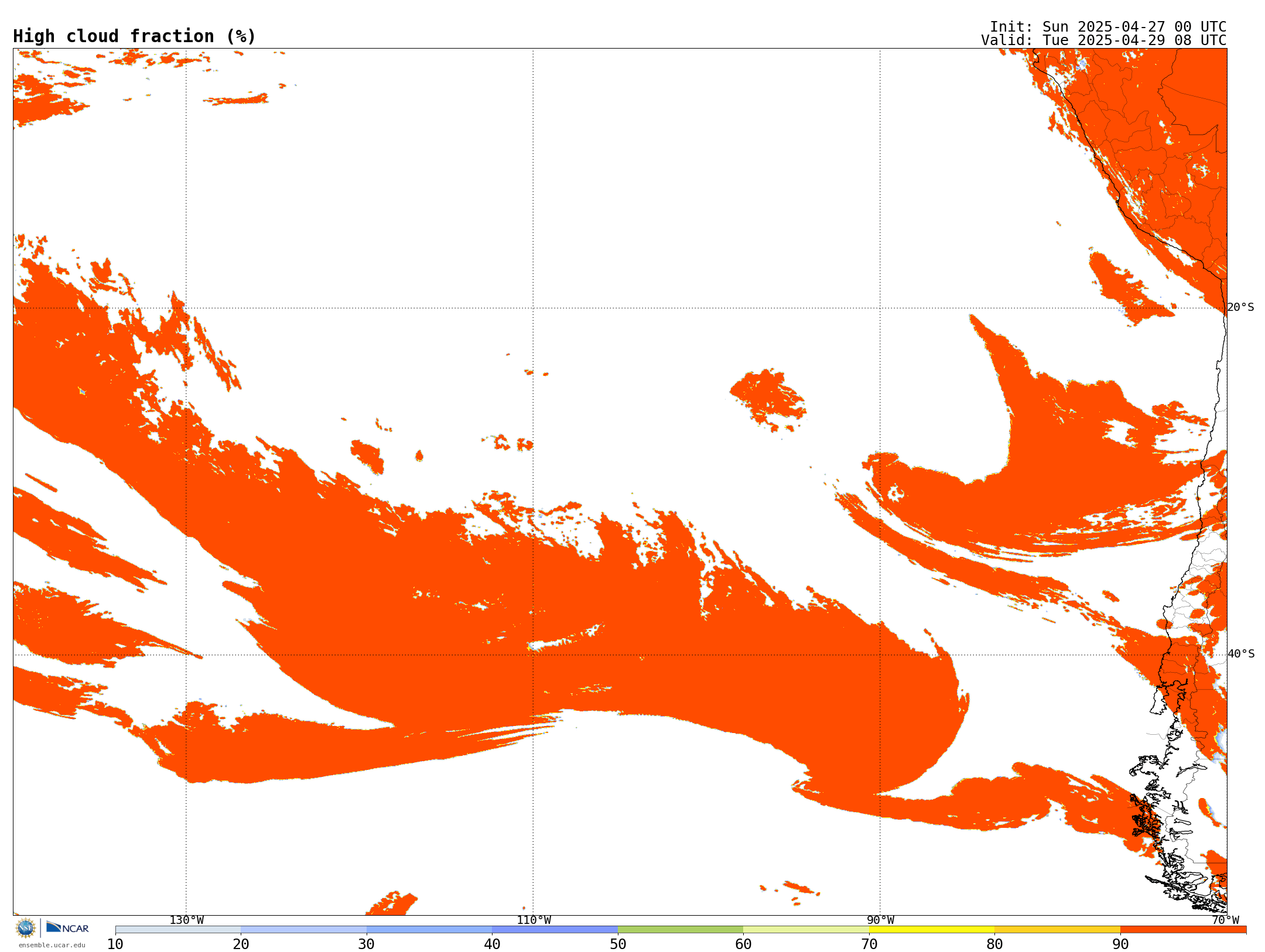Click the 130°W longitude label
This screenshot has height=952, width=1265.
coord(187,920)
